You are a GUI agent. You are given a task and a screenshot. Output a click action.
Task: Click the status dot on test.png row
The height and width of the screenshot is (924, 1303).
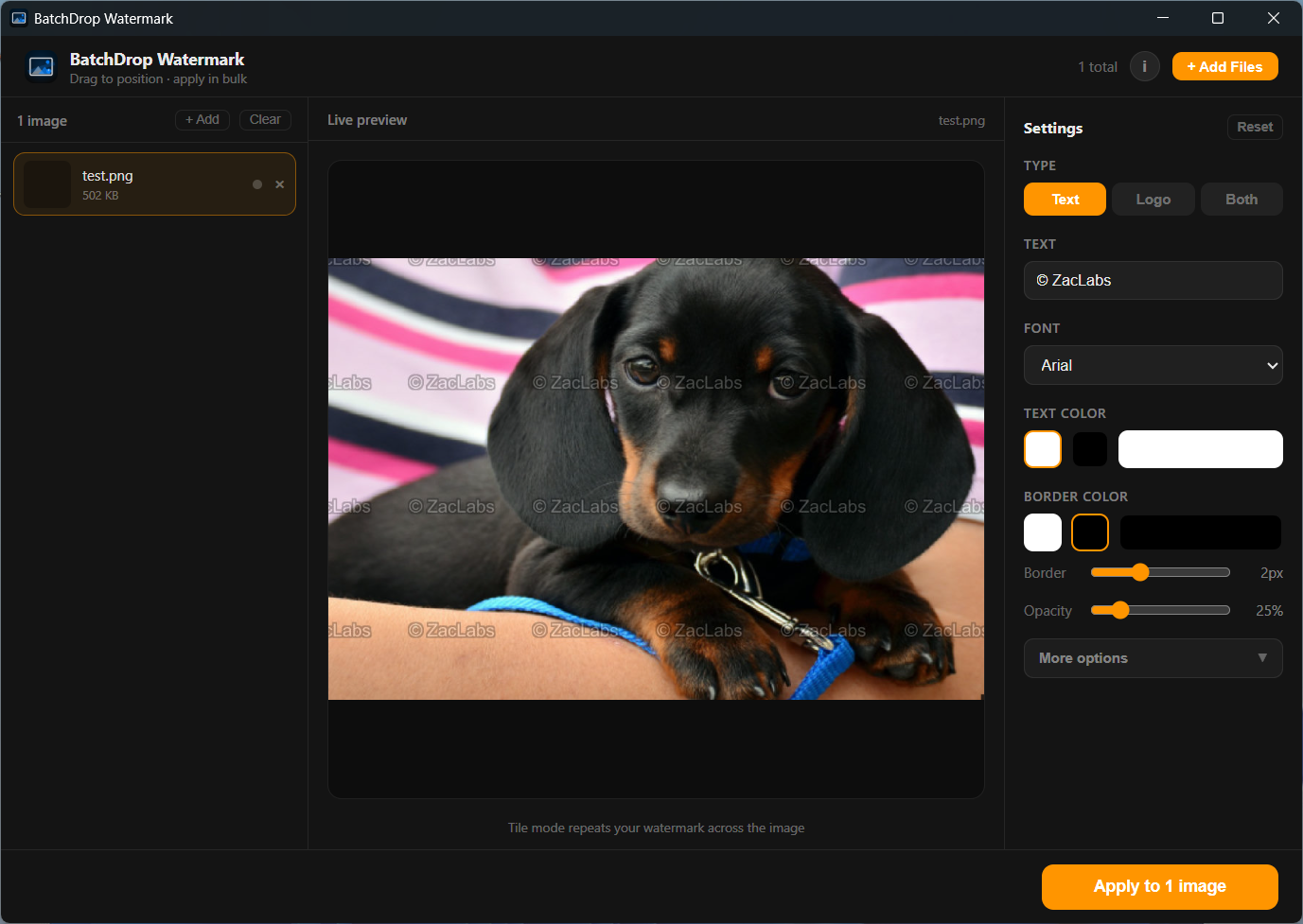point(257,184)
